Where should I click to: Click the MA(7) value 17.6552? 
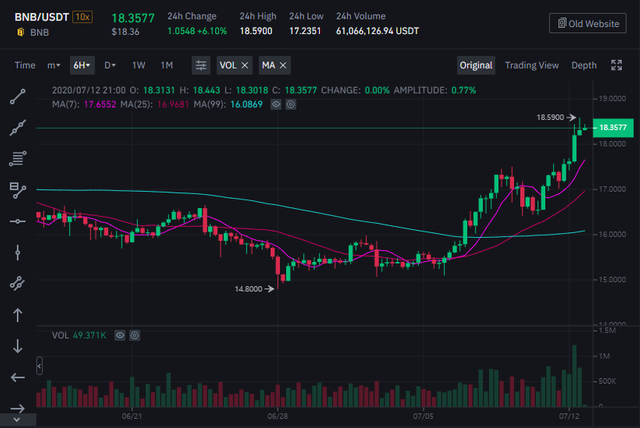point(100,104)
